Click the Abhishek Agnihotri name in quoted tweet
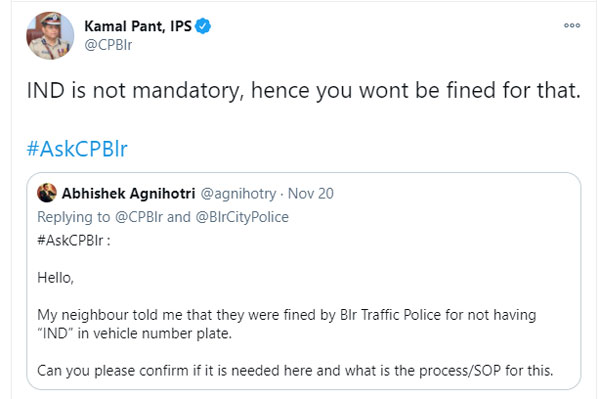This screenshot has width=600, height=399. point(129,194)
